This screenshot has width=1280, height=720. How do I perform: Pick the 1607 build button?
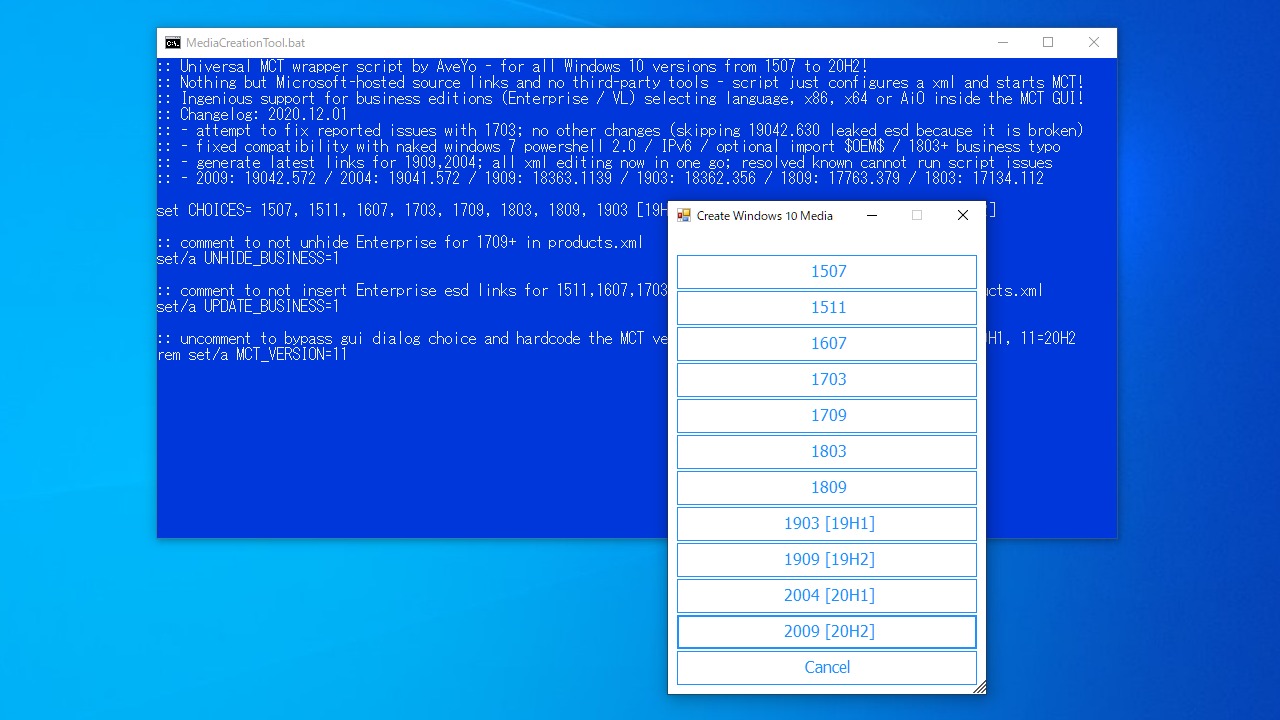click(x=827, y=343)
